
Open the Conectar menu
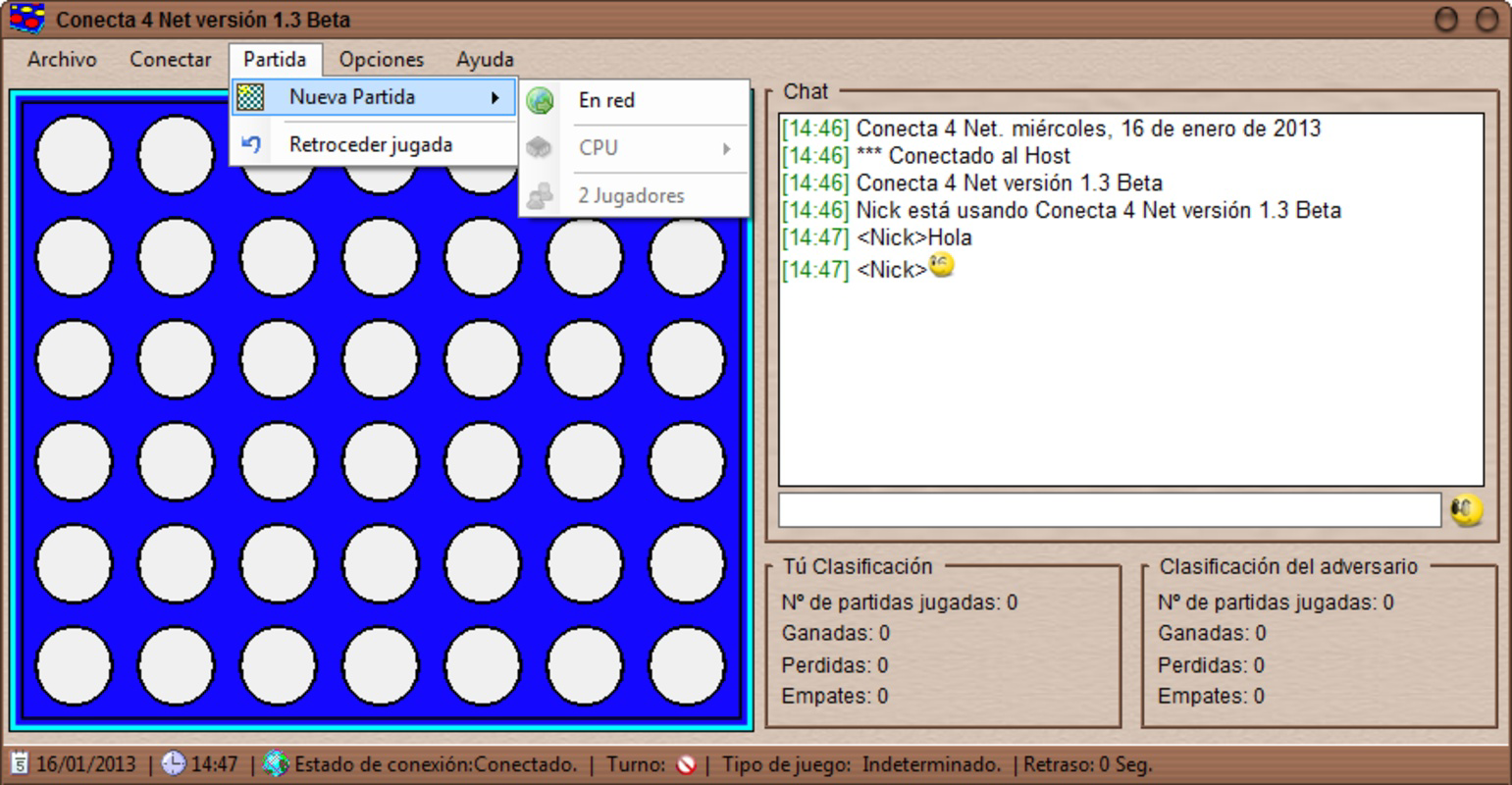tap(170, 59)
